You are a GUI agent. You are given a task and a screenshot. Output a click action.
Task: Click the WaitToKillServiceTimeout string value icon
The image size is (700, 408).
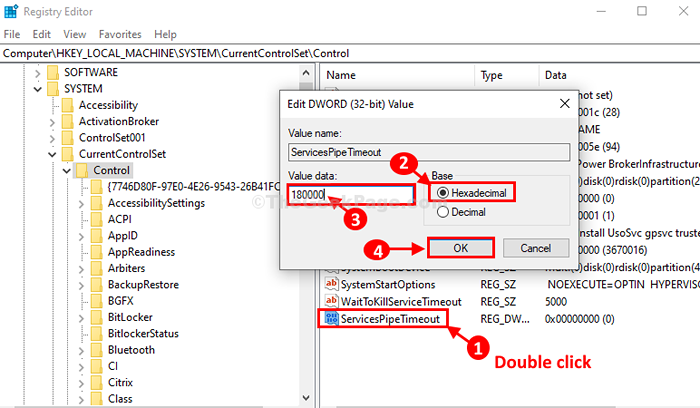tap(331, 301)
